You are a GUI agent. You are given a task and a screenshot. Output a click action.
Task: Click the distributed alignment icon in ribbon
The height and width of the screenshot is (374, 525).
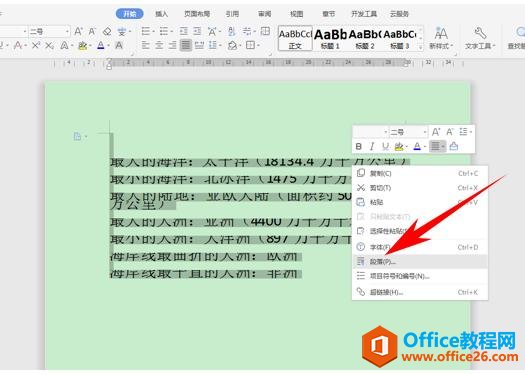199,45
